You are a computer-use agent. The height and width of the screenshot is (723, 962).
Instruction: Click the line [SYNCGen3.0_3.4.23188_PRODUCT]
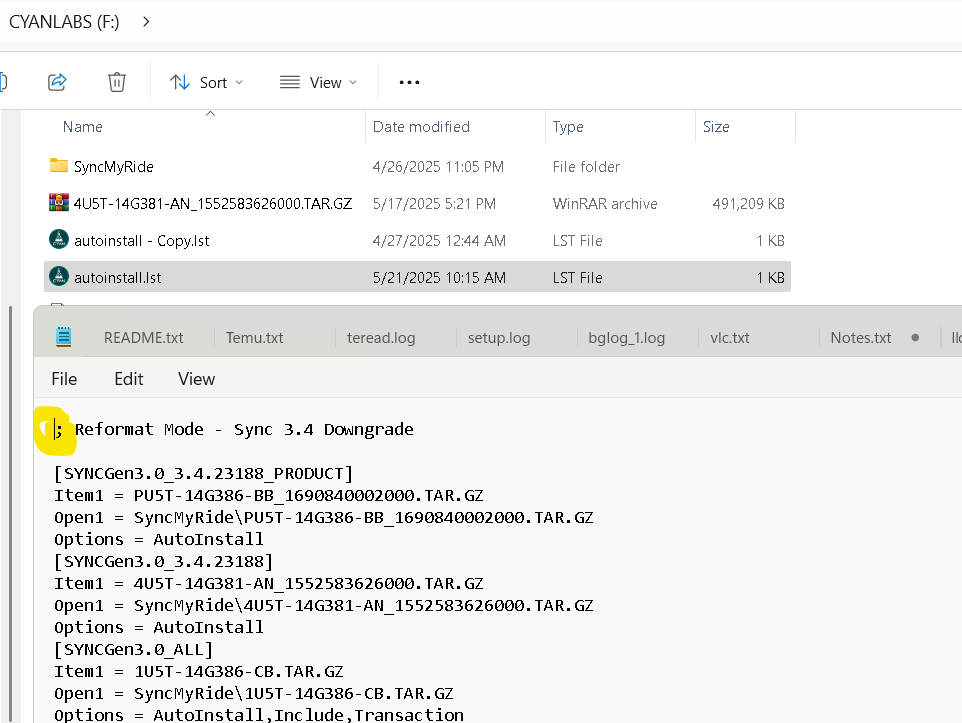click(x=204, y=473)
